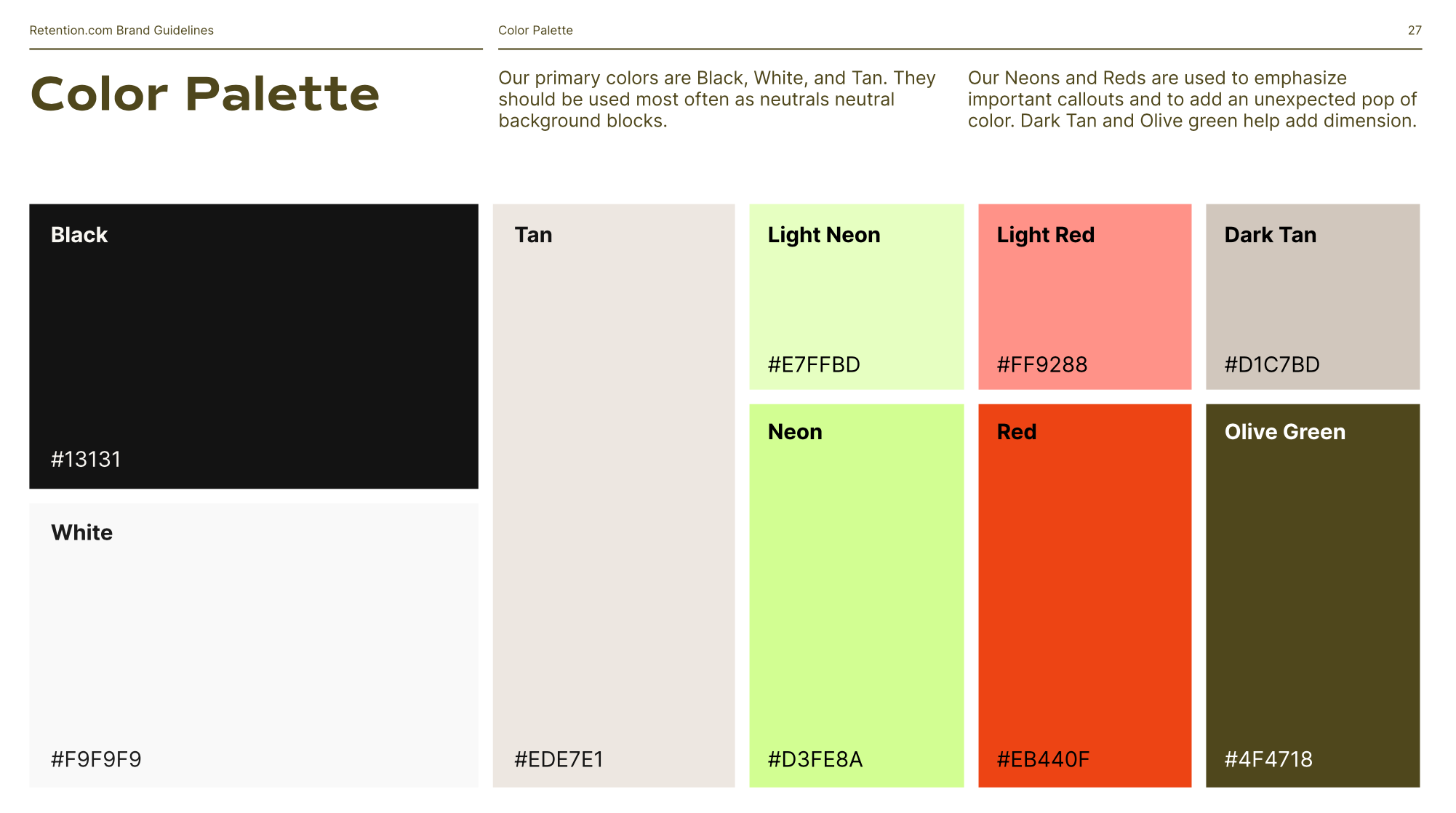1456x813 pixels.
Task: Pick the Tan color block
Action: [x=614, y=495]
